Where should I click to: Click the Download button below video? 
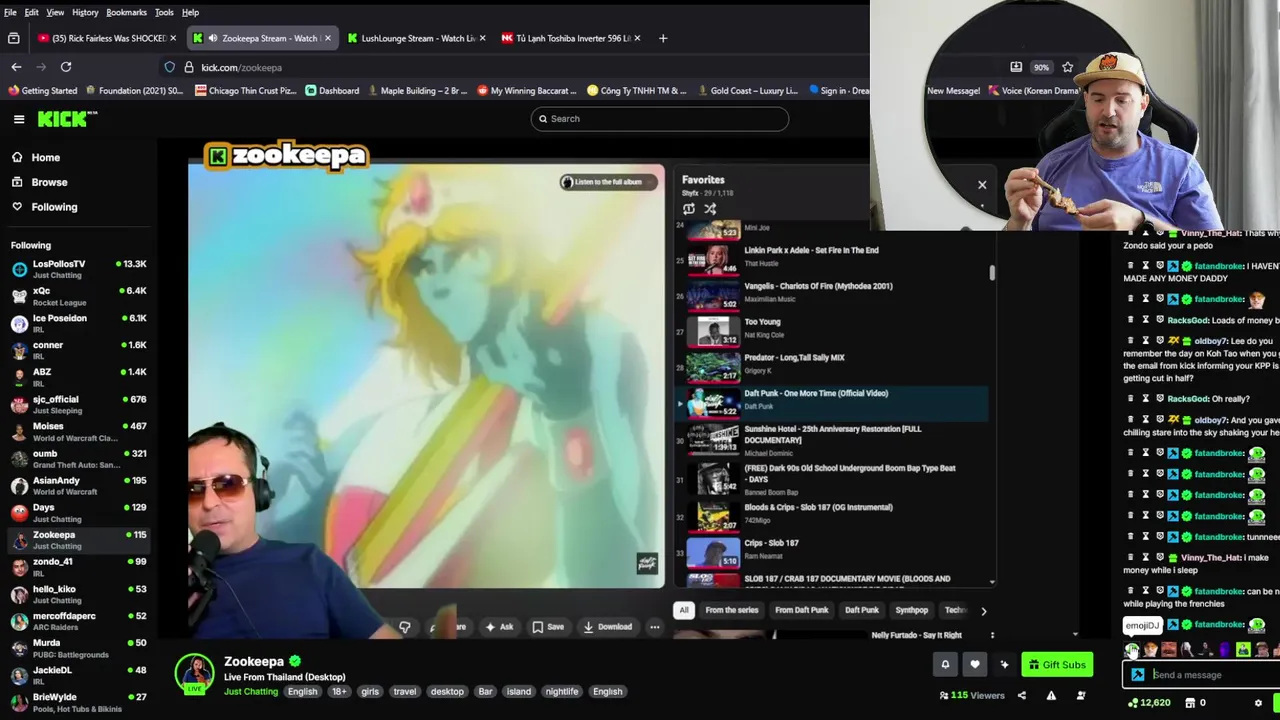pos(607,627)
